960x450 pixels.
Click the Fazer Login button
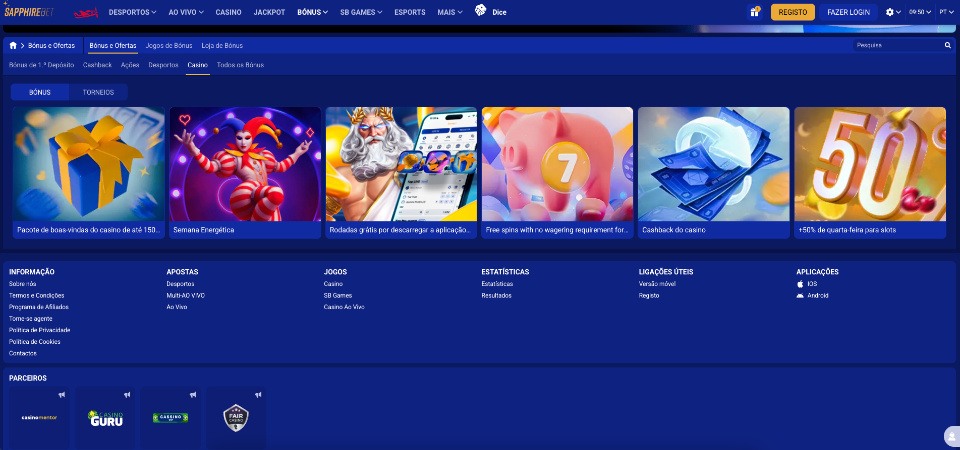pyautogui.click(x=848, y=12)
